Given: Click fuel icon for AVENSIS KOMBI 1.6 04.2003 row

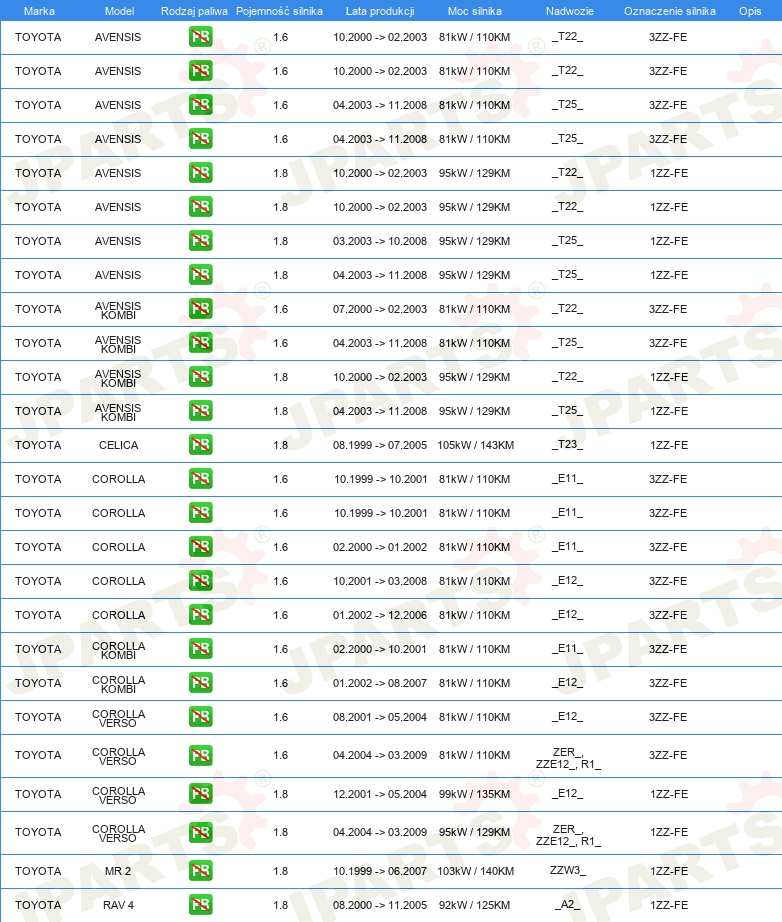Looking at the screenshot, I should [200, 343].
